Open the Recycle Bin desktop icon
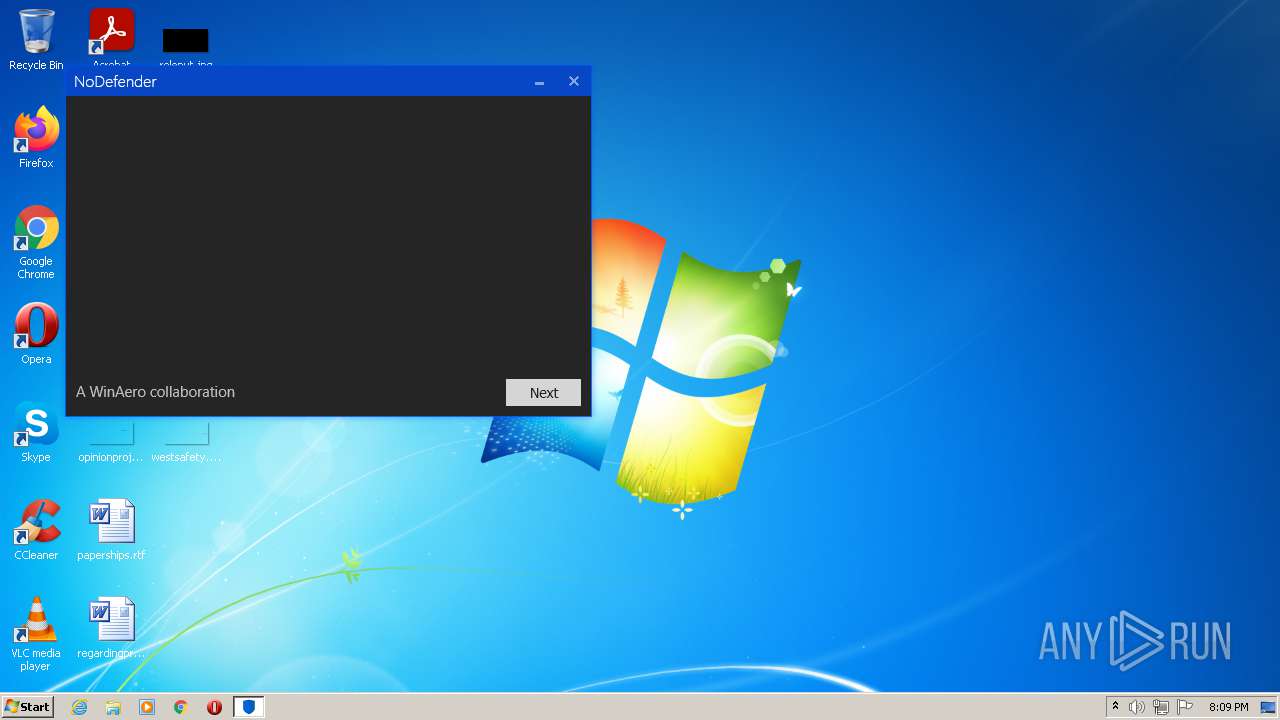The height and width of the screenshot is (720, 1280). click(36, 40)
